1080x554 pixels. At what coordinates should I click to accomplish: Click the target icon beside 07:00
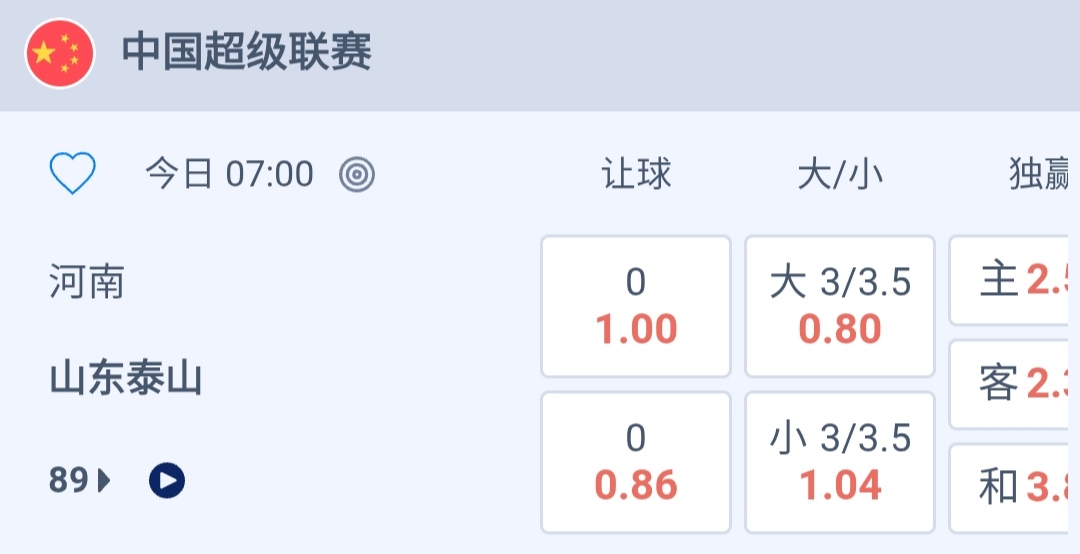coord(357,175)
